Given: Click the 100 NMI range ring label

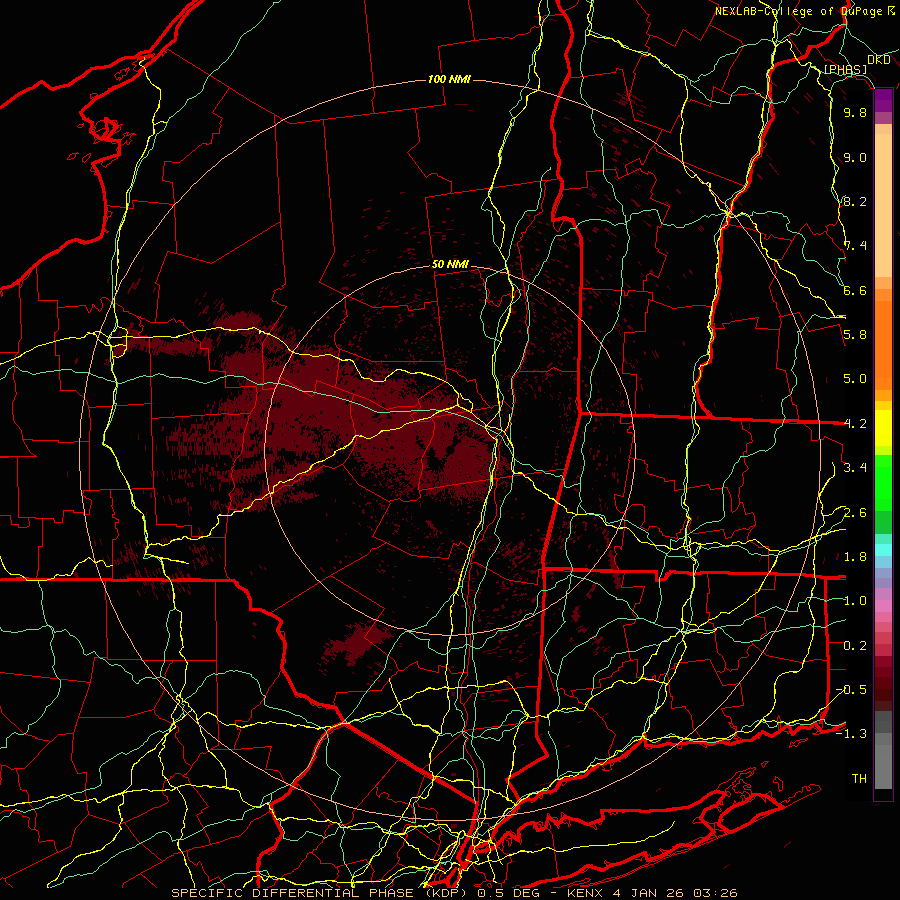Looking at the screenshot, I should pos(449,79).
